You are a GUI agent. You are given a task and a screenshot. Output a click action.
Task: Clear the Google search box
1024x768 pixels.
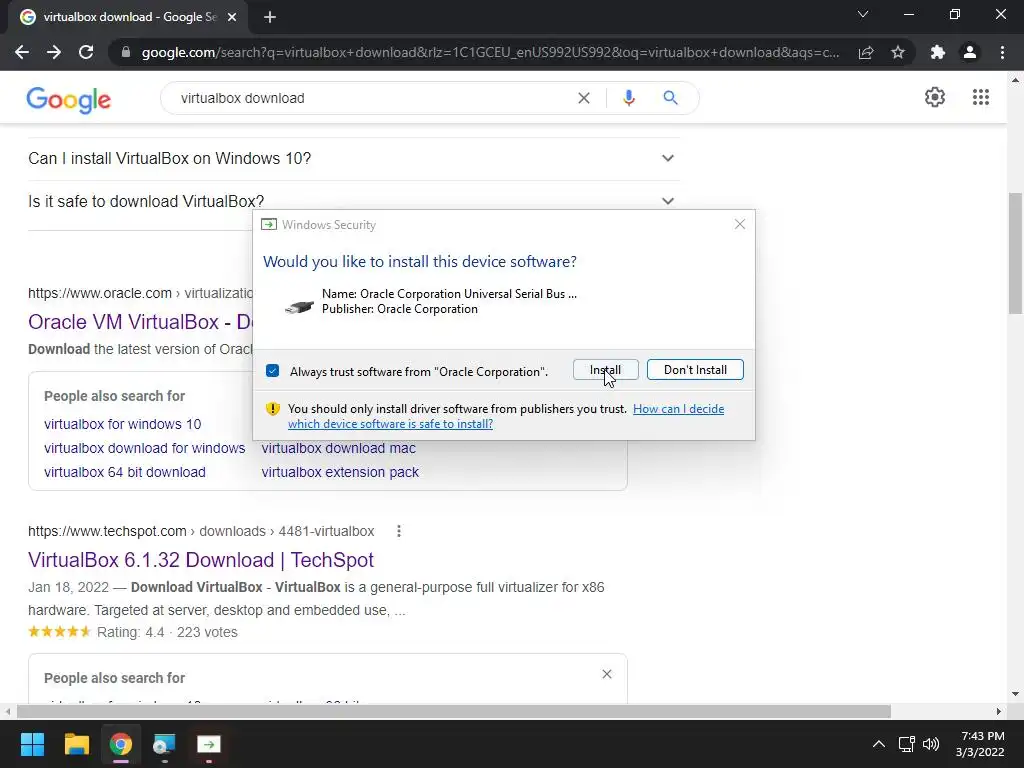[584, 98]
